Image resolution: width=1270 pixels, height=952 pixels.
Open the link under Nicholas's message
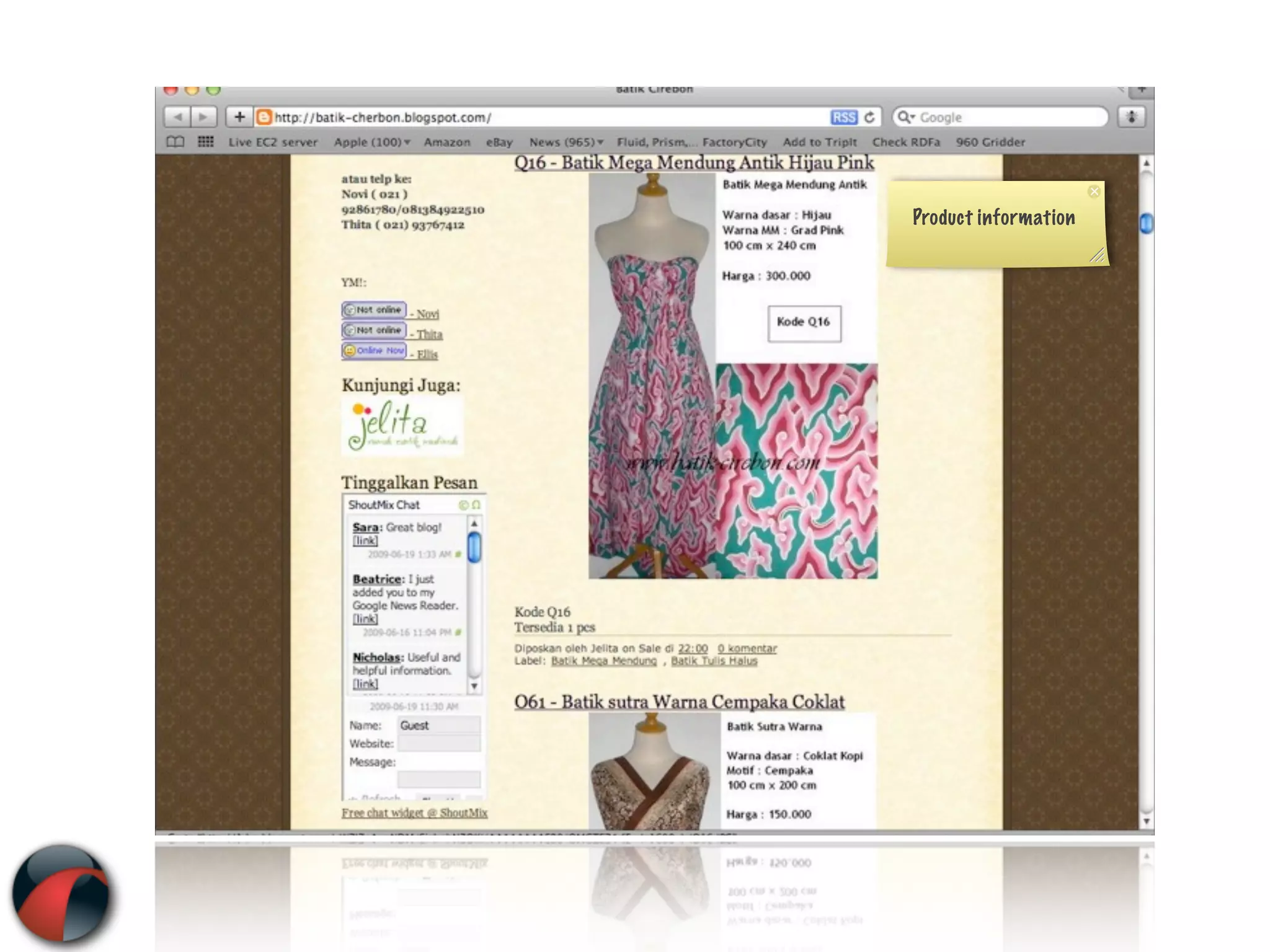coord(365,684)
